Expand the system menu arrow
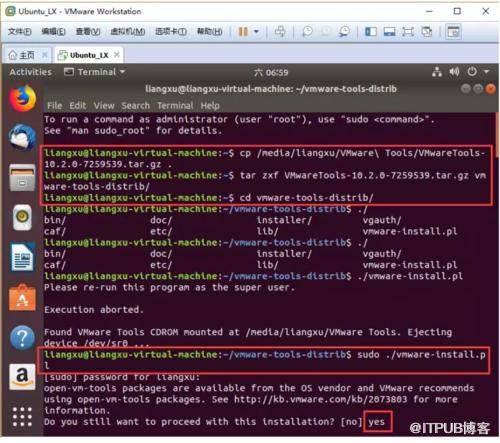The image size is (500, 443). [487, 72]
